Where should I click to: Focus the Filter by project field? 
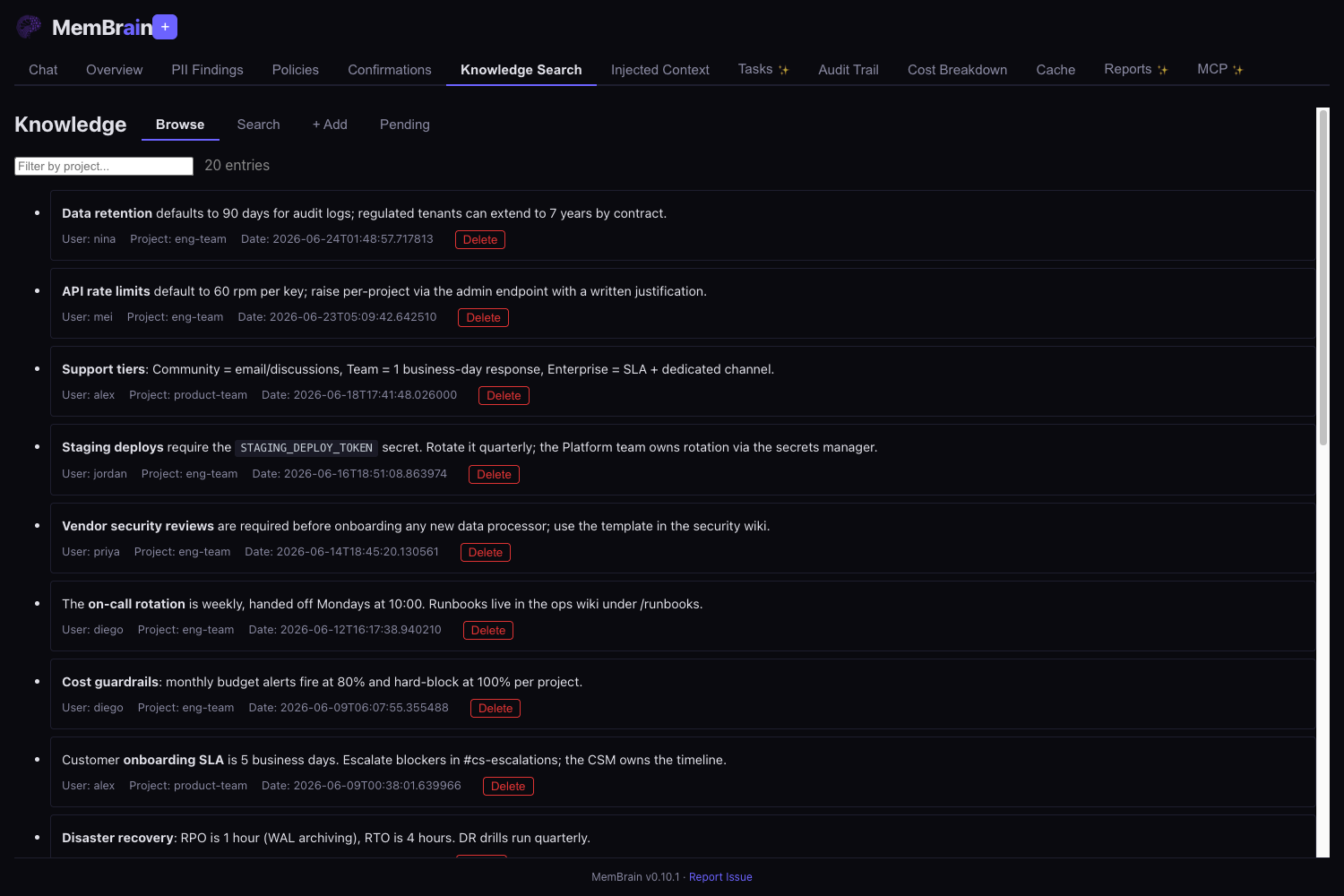coord(104,166)
